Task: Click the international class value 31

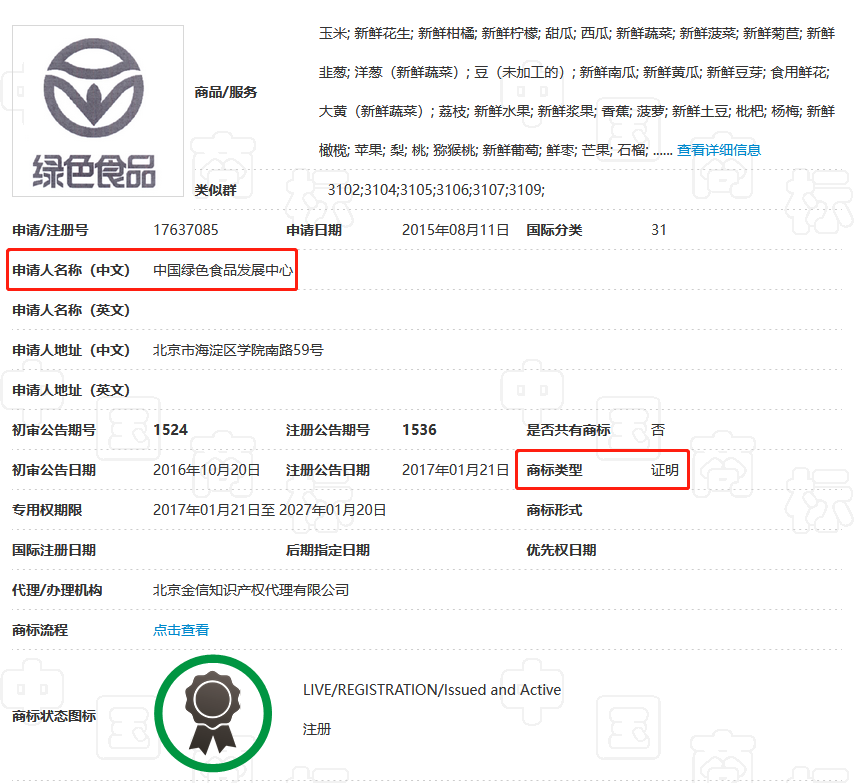Action: tap(659, 230)
